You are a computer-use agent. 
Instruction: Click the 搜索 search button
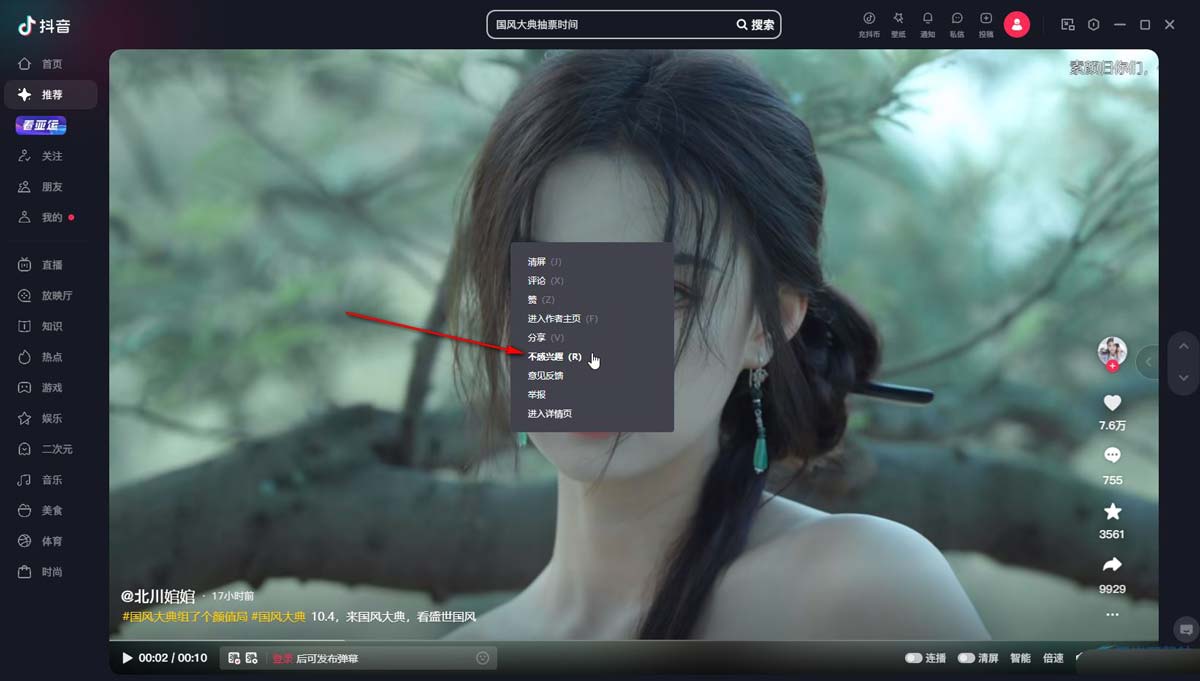click(x=756, y=25)
